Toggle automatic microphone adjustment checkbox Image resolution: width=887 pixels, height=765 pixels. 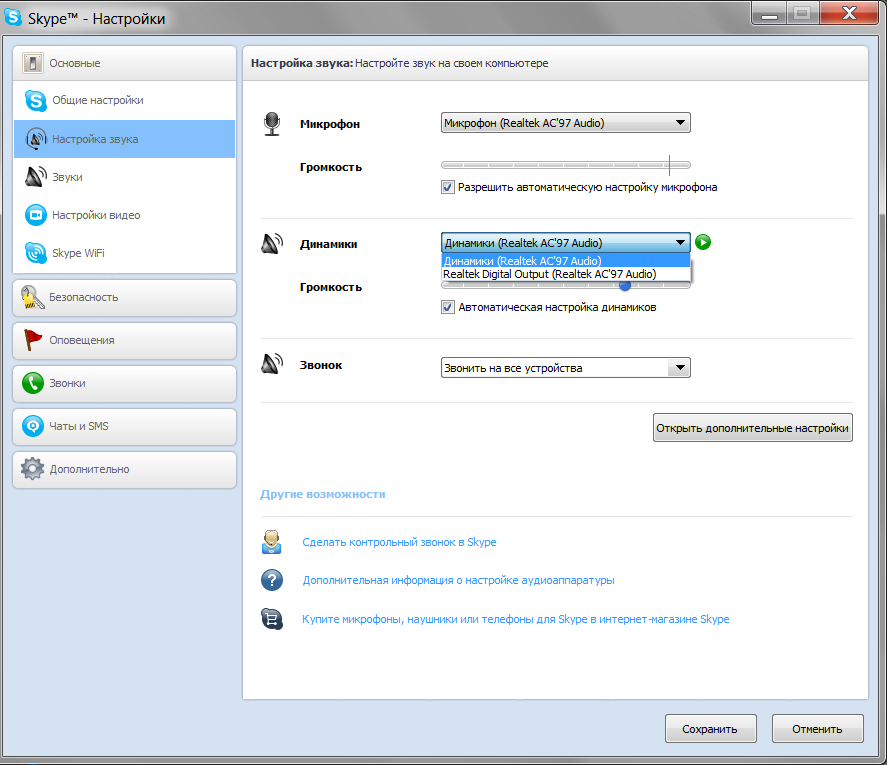(447, 187)
